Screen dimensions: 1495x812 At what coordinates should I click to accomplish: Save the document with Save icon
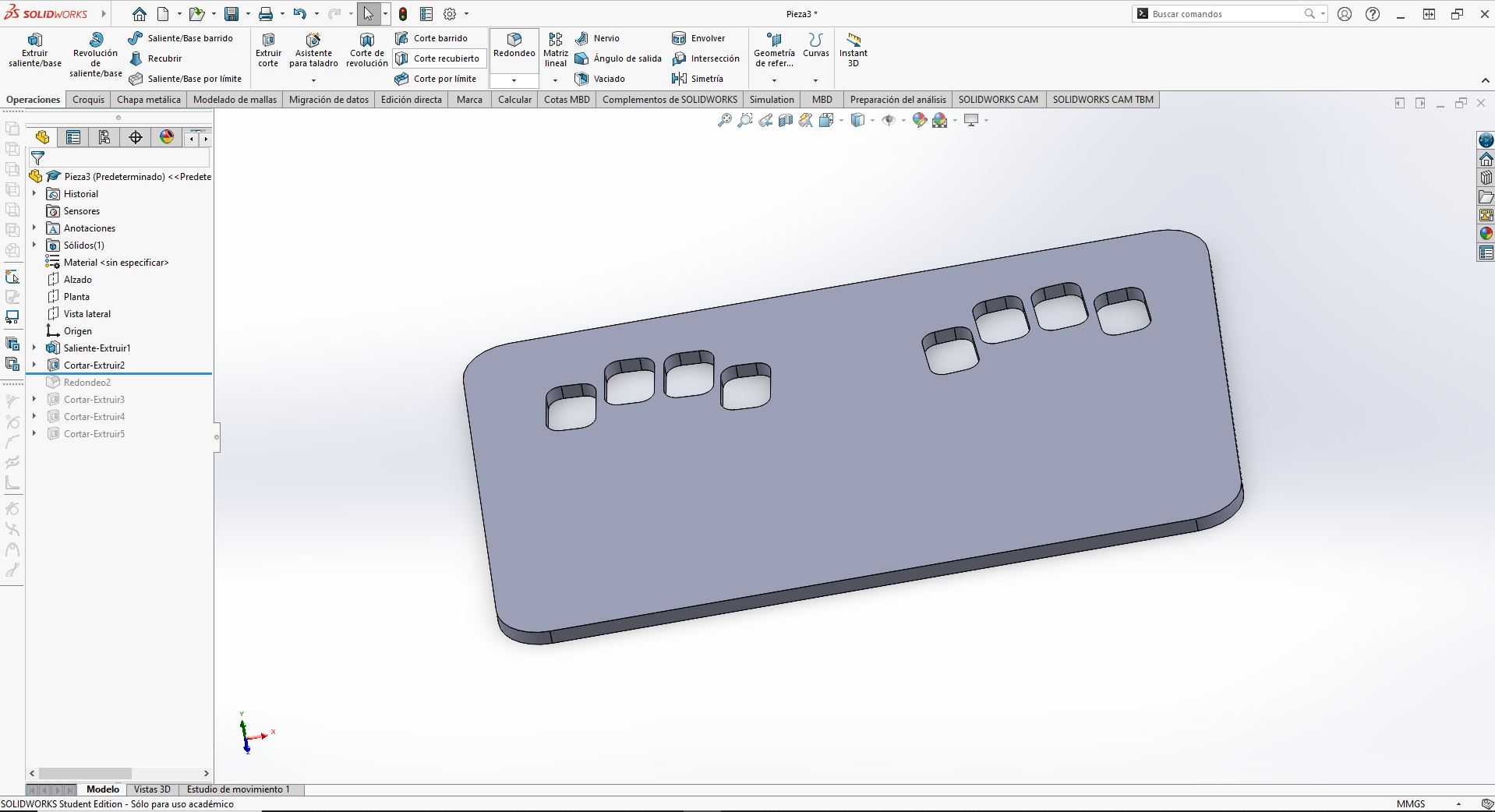(x=231, y=14)
